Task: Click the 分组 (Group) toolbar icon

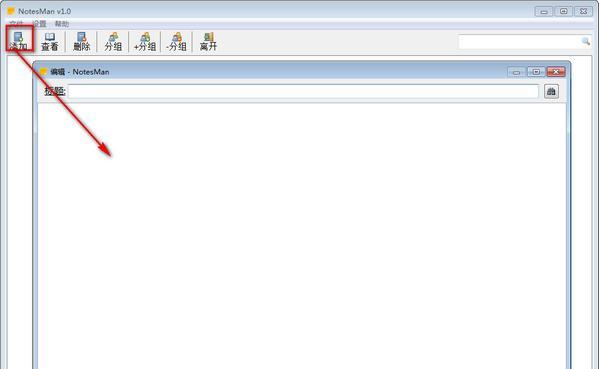Action: (x=113, y=41)
